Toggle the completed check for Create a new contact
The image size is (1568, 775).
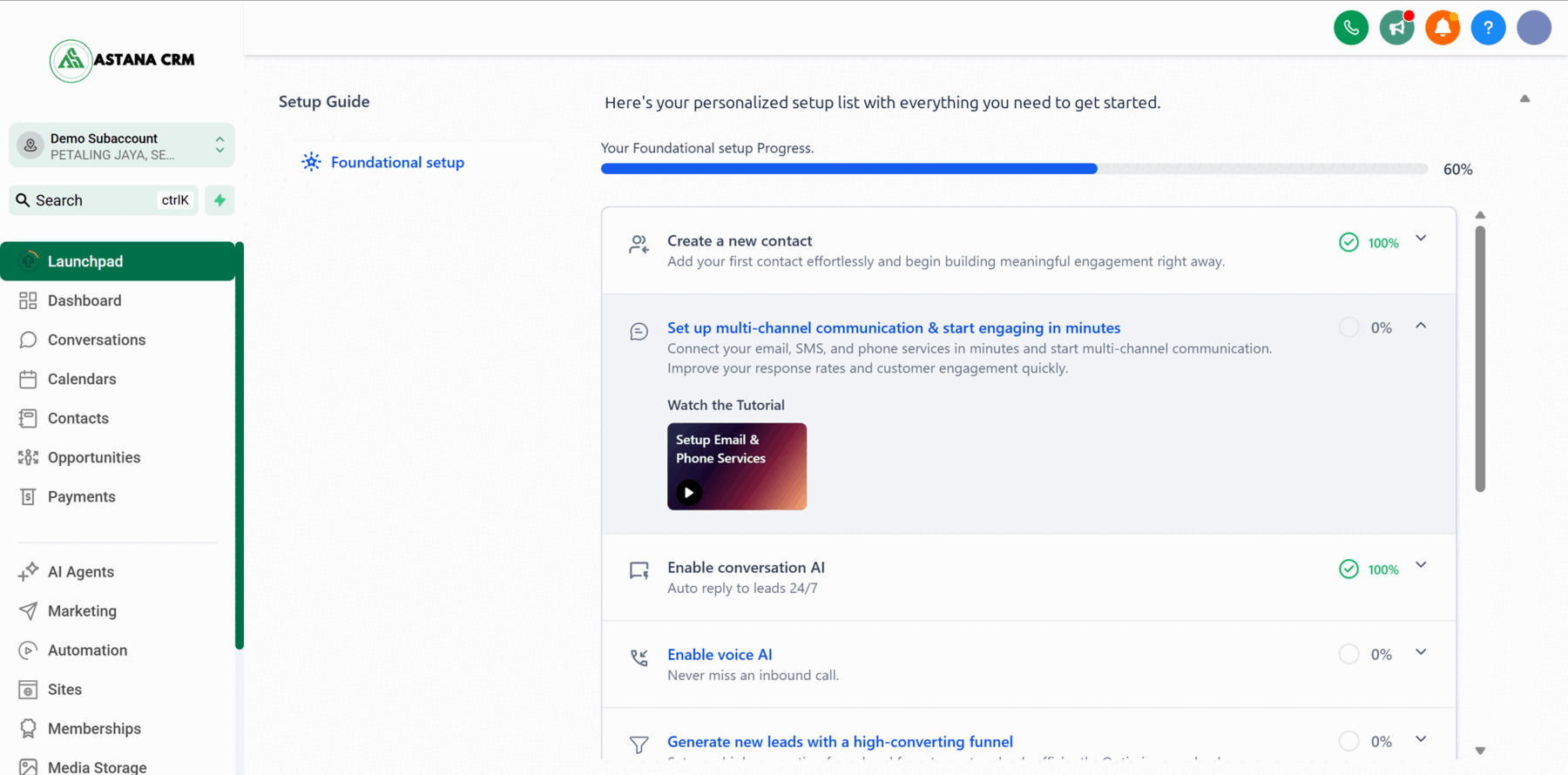(x=1348, y=242)
